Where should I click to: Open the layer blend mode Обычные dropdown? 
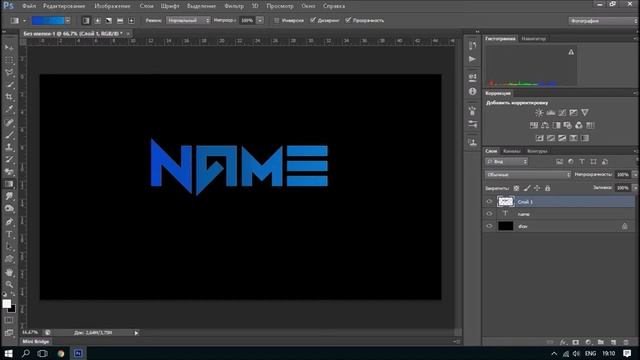click(x=528, y=175)
